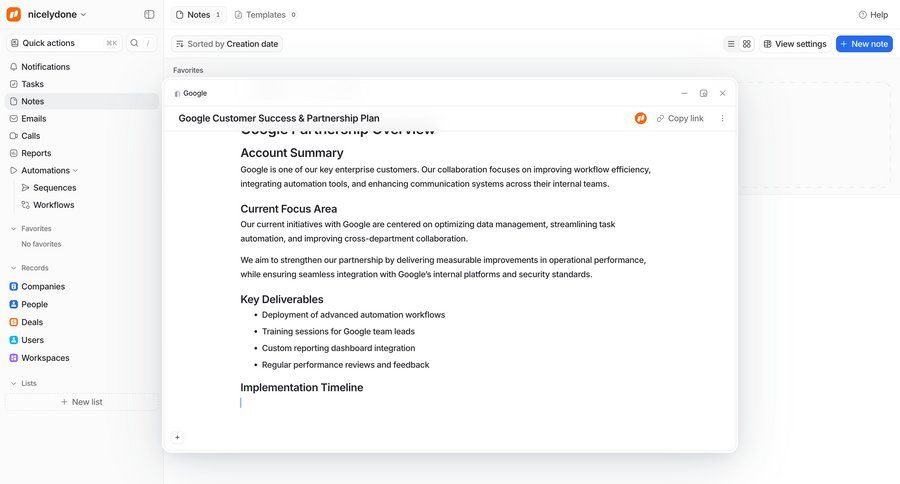Switch to grid view layout icon

pyautogui.click(x=746, y=44)
